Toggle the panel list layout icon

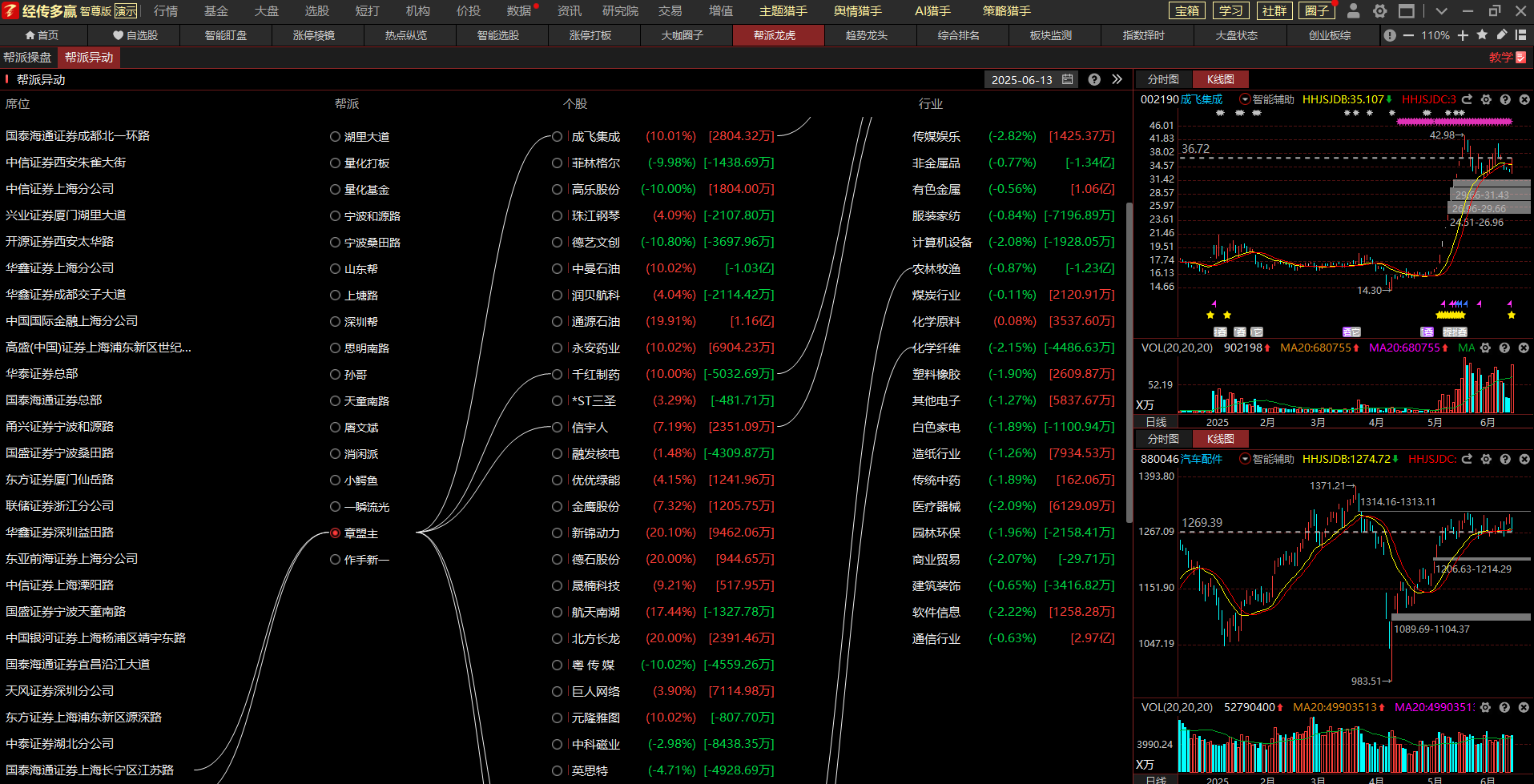pos(1520,35)
